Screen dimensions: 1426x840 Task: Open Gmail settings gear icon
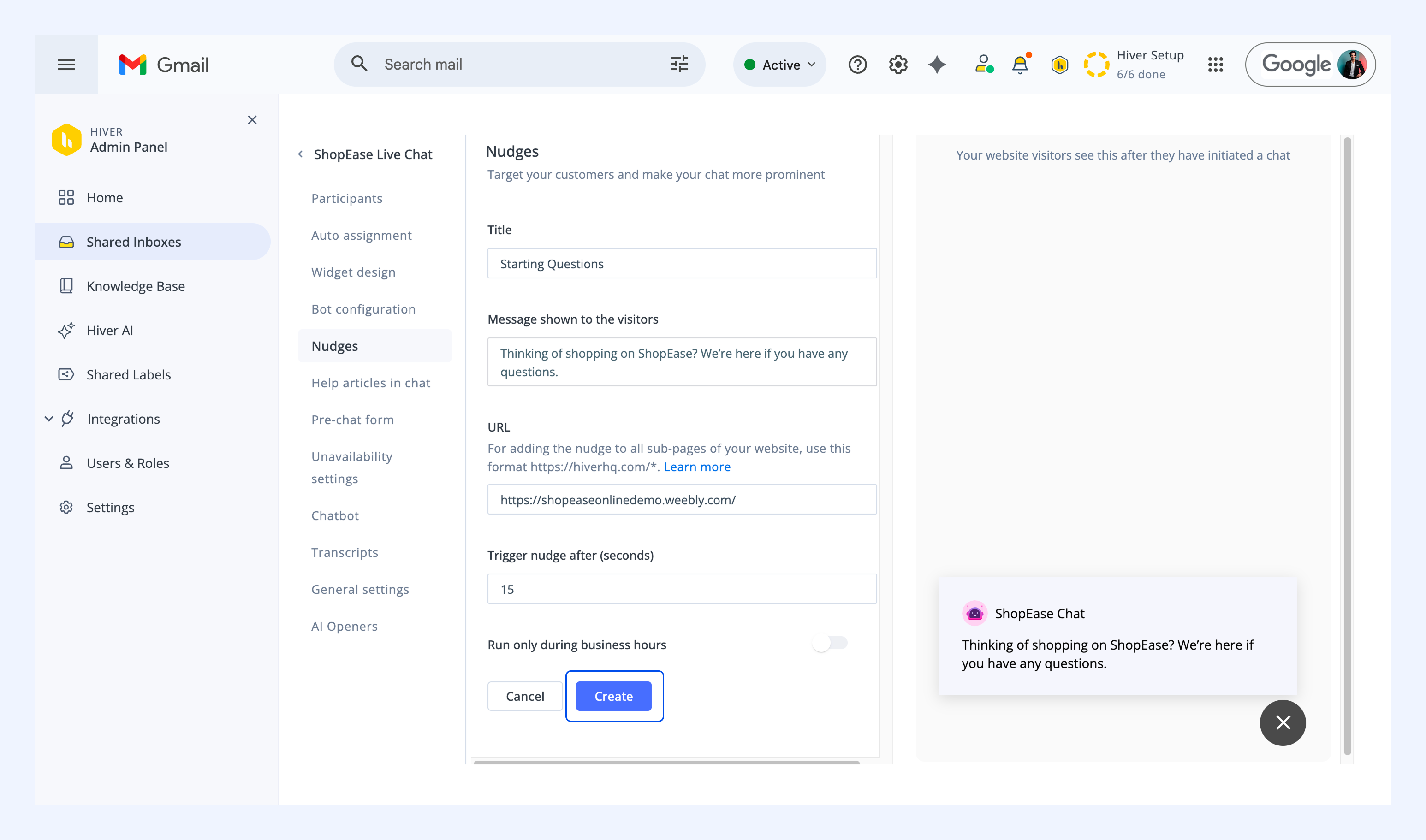pos(898,65)
